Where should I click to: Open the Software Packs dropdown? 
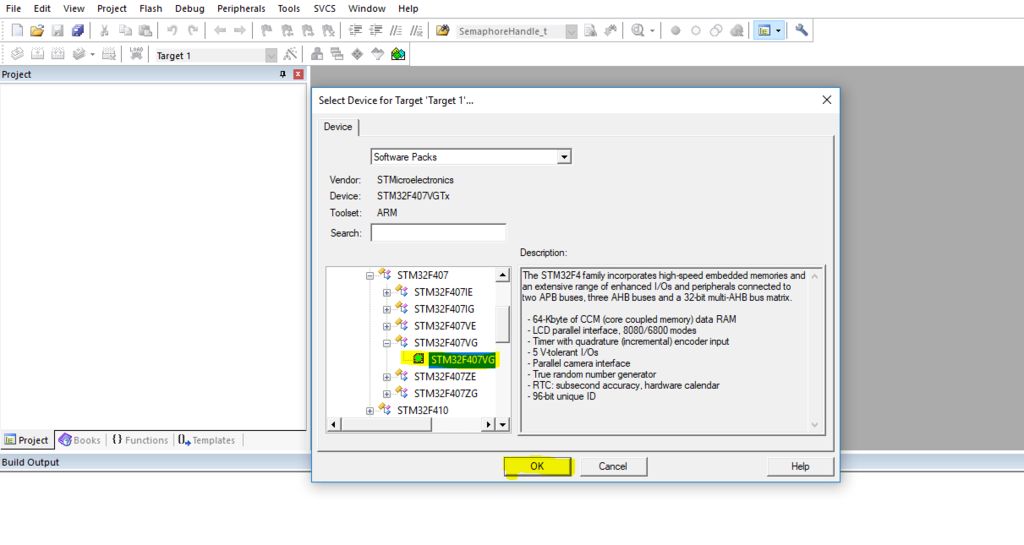[x=564, y=157]
